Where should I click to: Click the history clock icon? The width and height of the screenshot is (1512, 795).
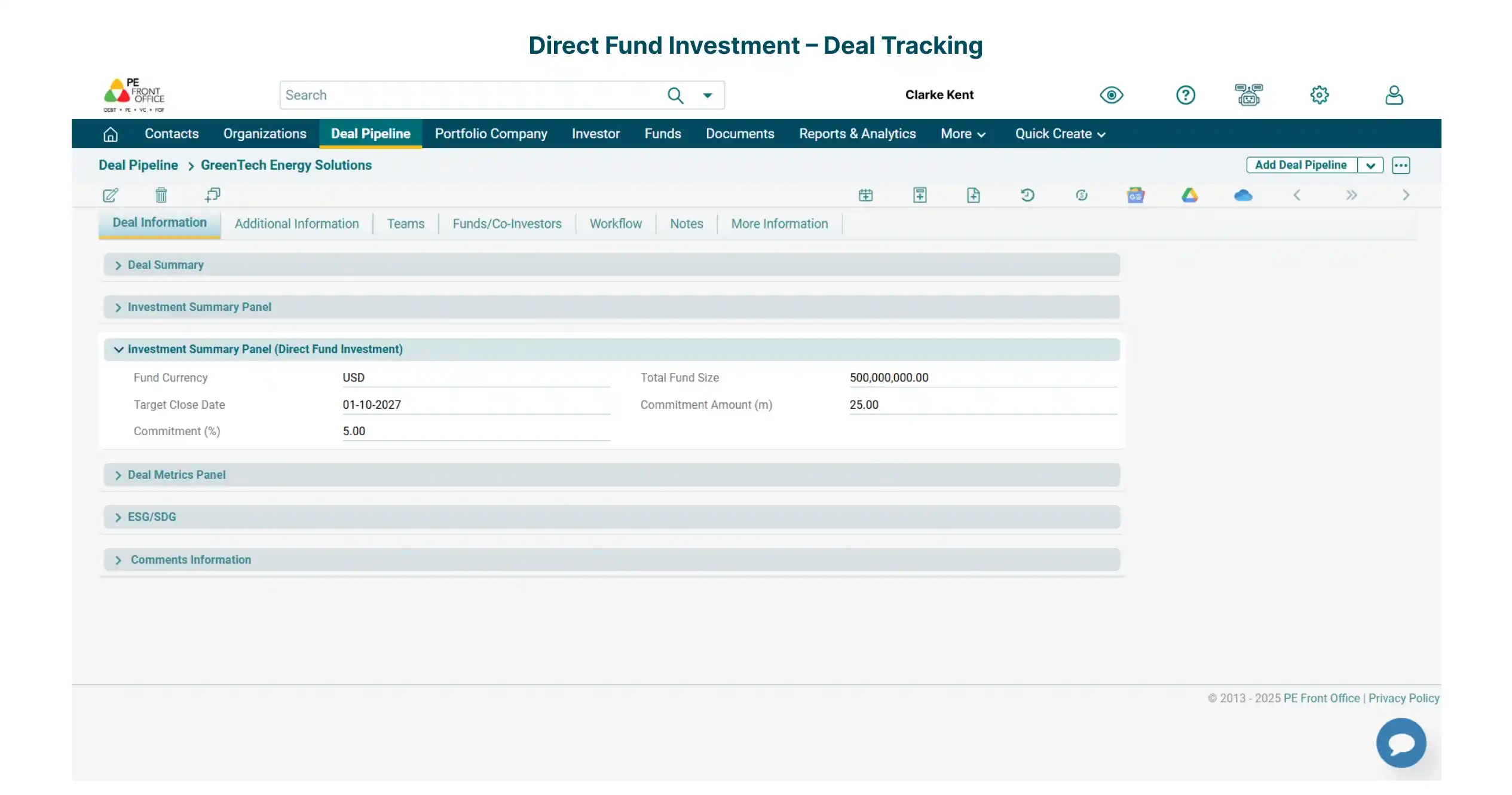[1027, 195]
